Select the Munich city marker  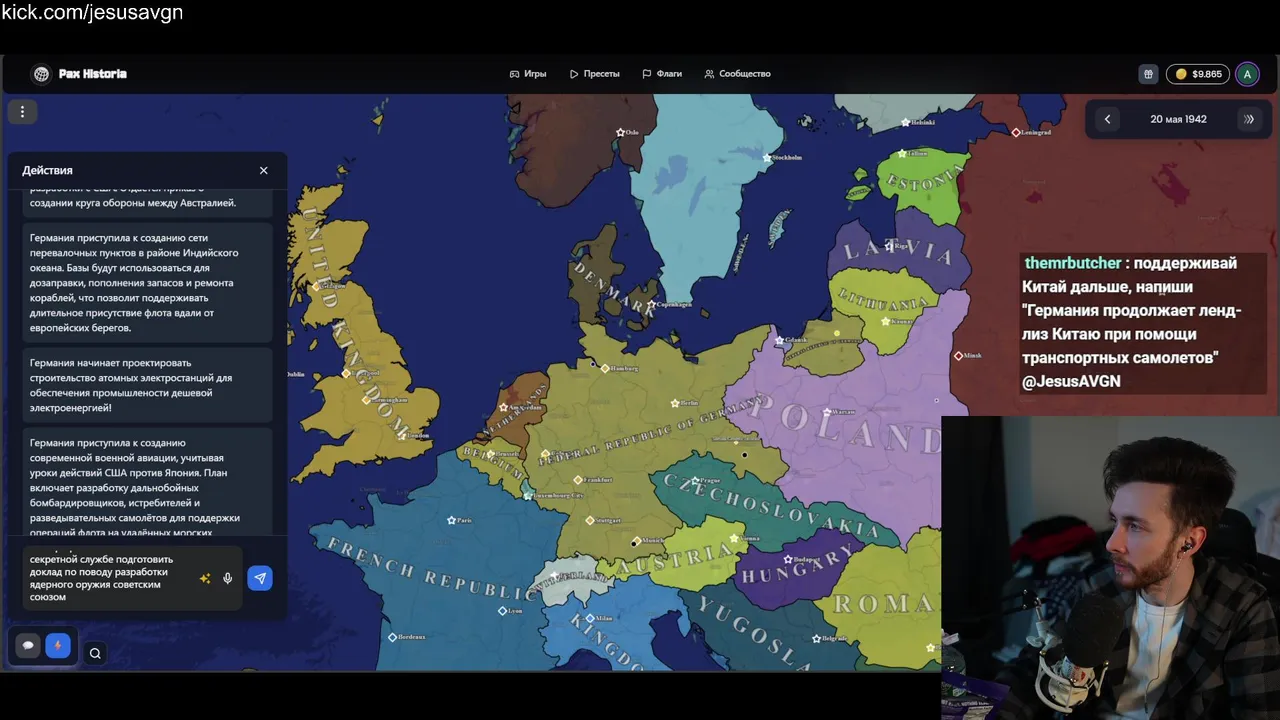click(x=636, y=541)
